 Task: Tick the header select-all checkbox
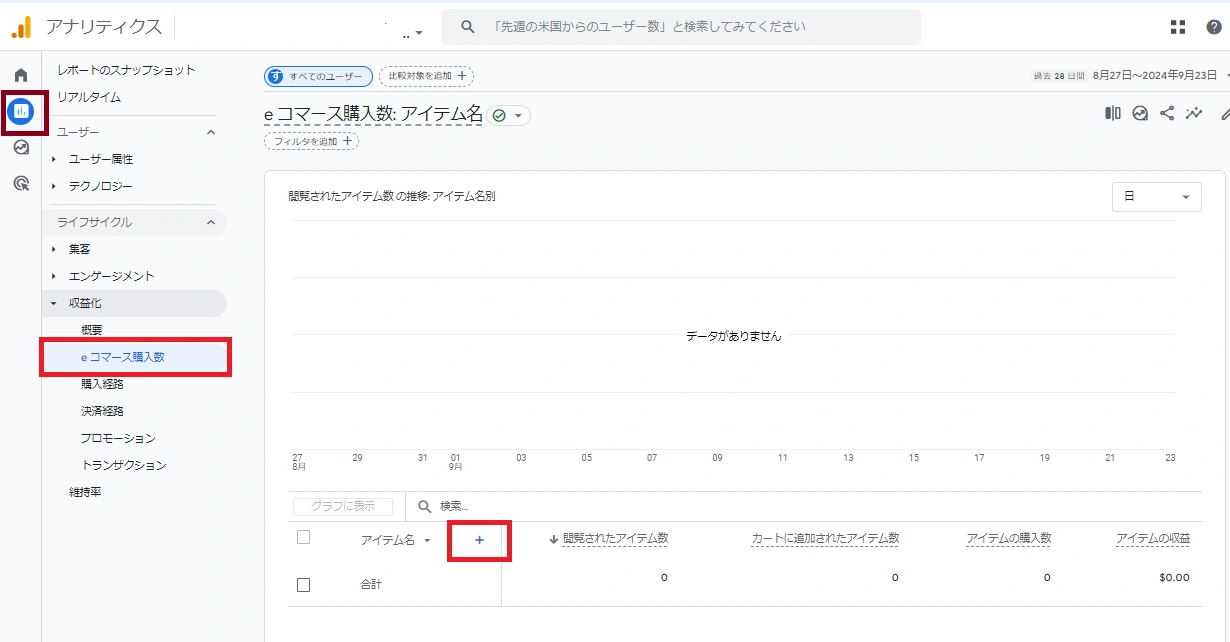[304, 538]
